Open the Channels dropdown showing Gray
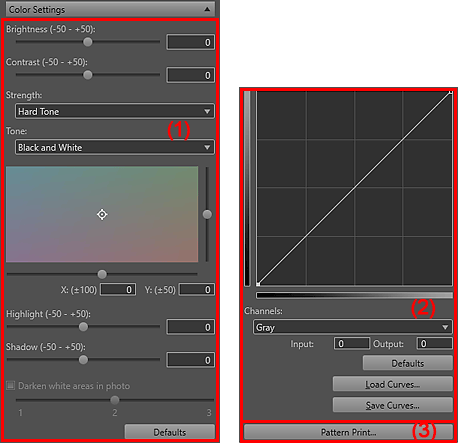458x443 pixels. [353, 327]
